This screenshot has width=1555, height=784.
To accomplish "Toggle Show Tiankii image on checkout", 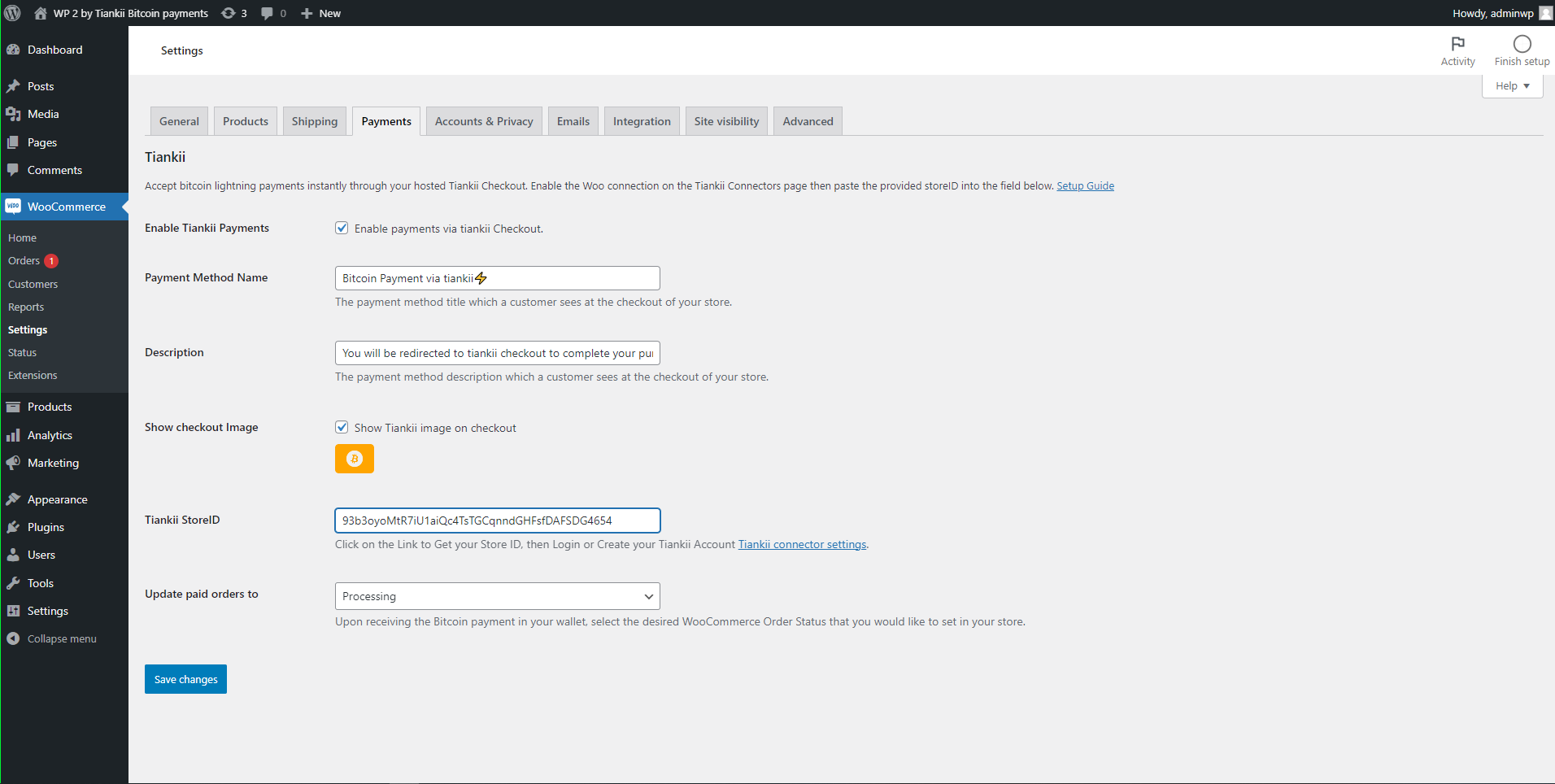I will point(342,427).
